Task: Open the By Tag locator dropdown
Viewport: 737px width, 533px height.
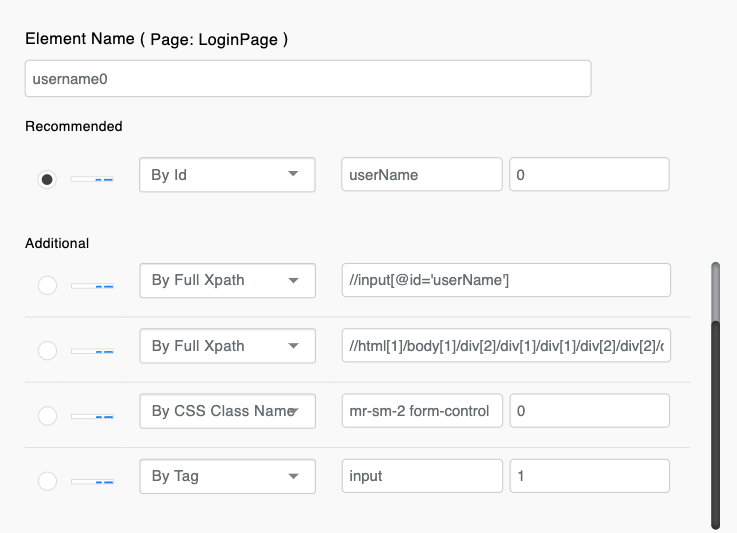Action: tap(227, 476)
